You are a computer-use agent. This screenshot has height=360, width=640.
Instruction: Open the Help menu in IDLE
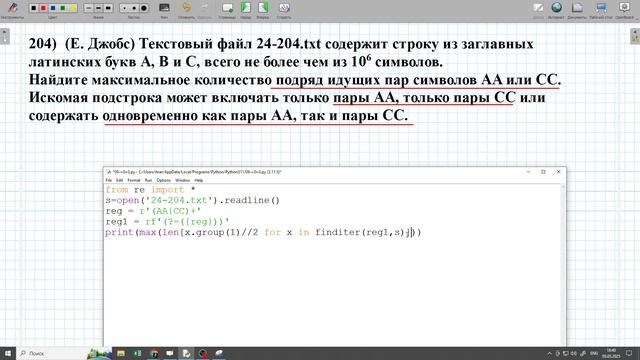[x=198, y=180]
